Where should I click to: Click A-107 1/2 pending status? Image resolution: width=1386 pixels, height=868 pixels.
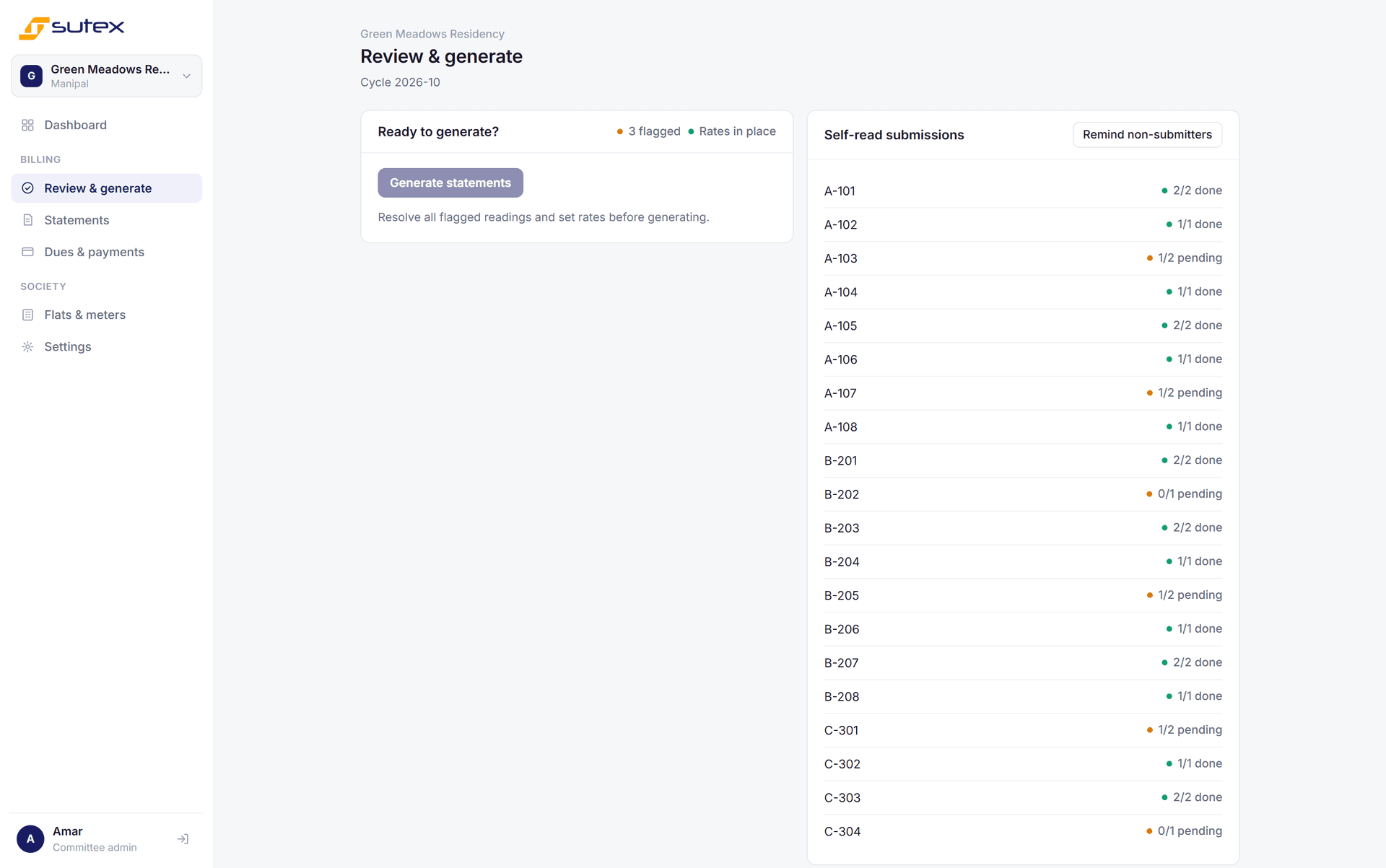1184,393
